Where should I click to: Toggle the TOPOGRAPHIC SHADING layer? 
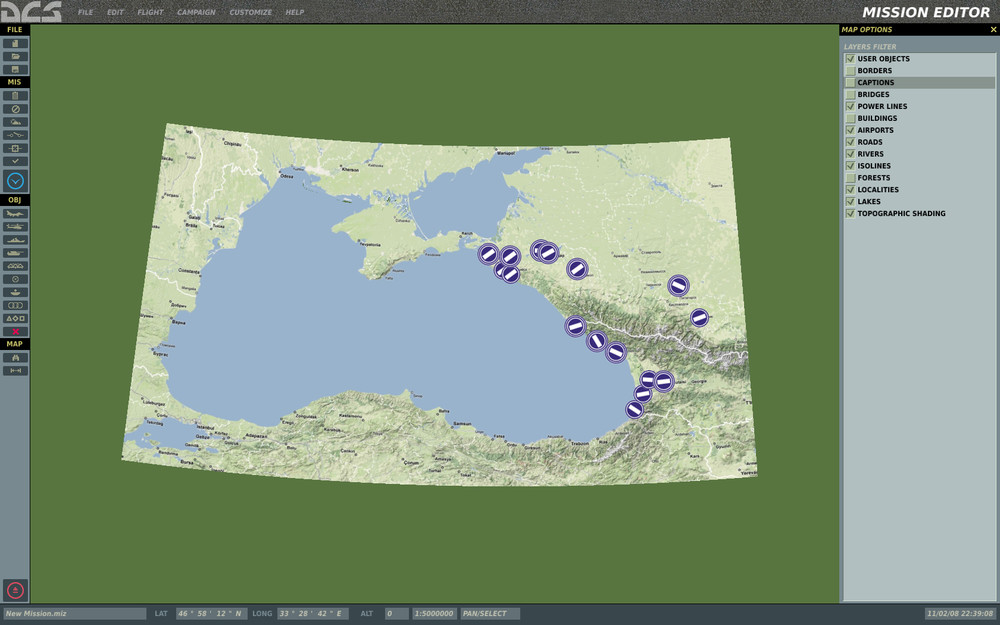click(850, 213)
